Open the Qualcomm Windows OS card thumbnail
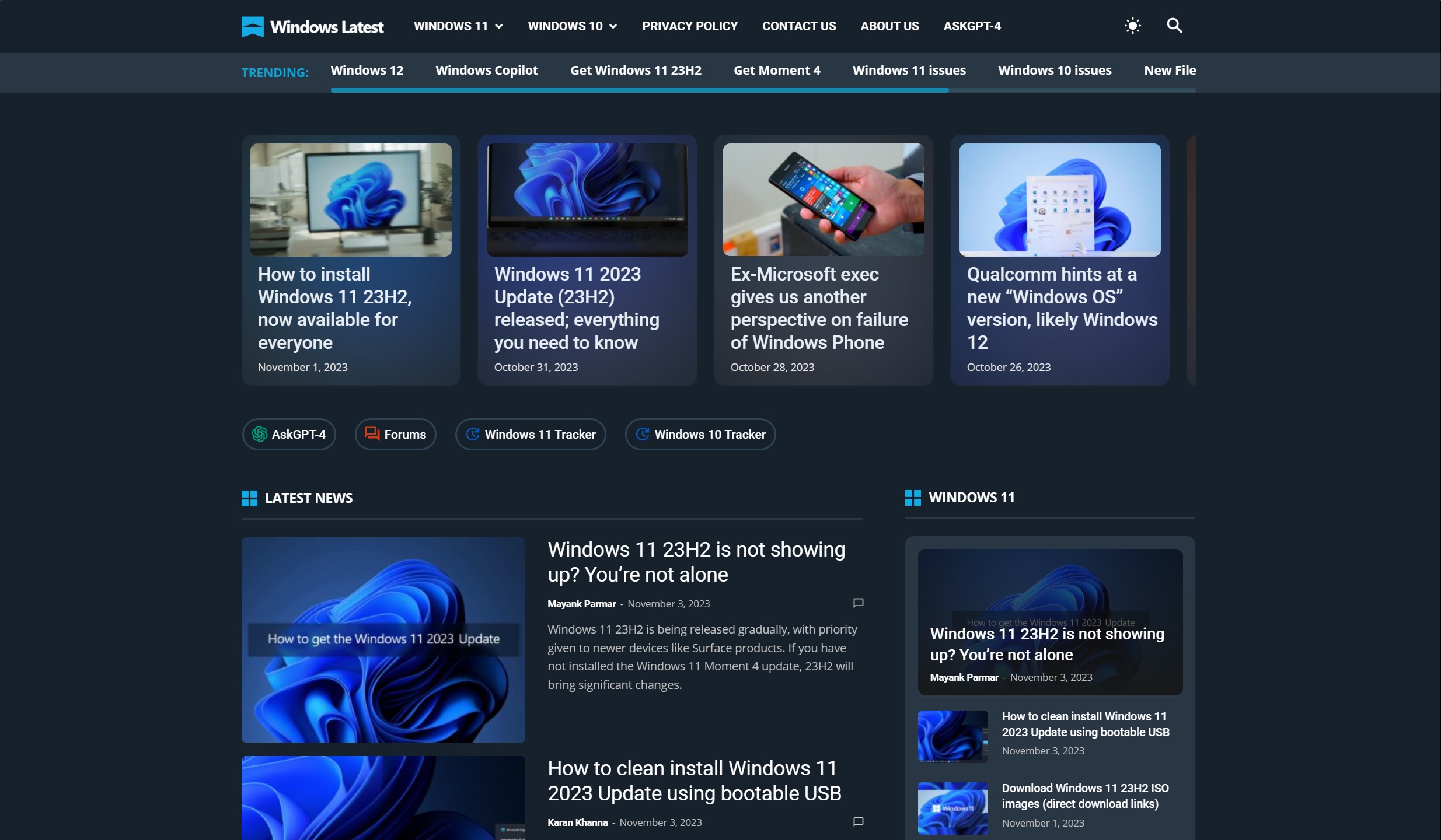 click(x=1060, y=199)
